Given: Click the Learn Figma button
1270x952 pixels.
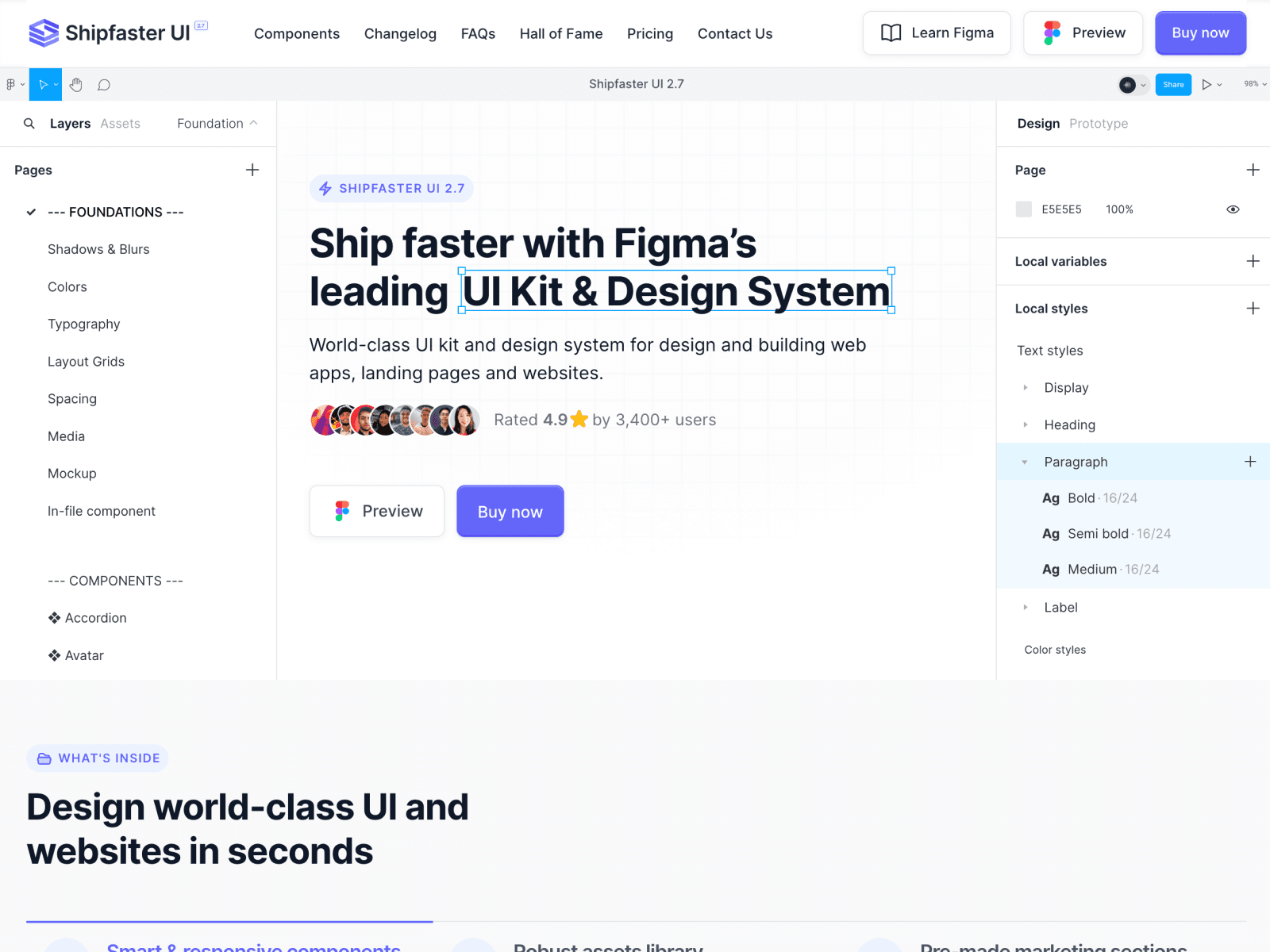Looking at the screenshot, I should 937,33.
